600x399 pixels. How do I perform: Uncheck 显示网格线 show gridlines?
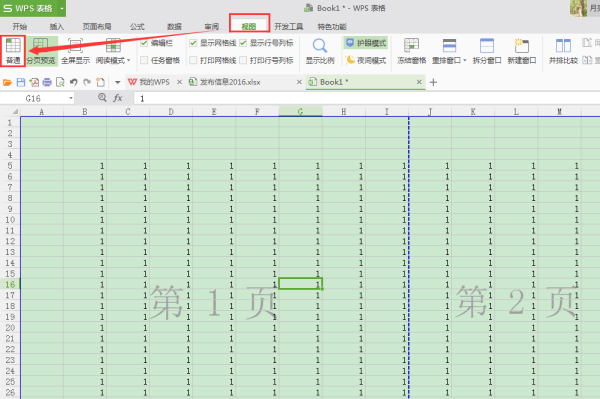(193, 43)
